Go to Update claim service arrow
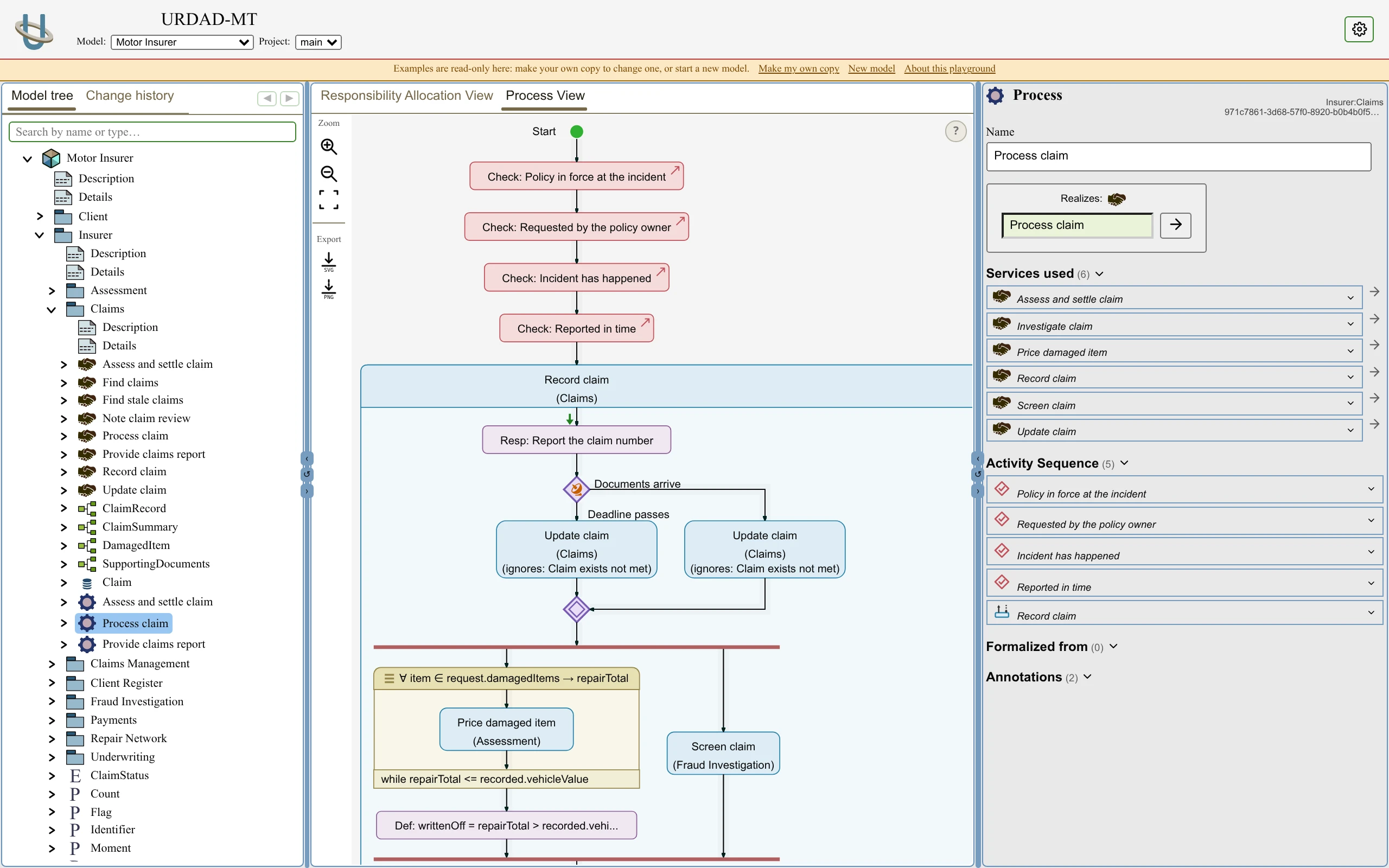This screenshot has height=868, width=1389. [1375, 424]
